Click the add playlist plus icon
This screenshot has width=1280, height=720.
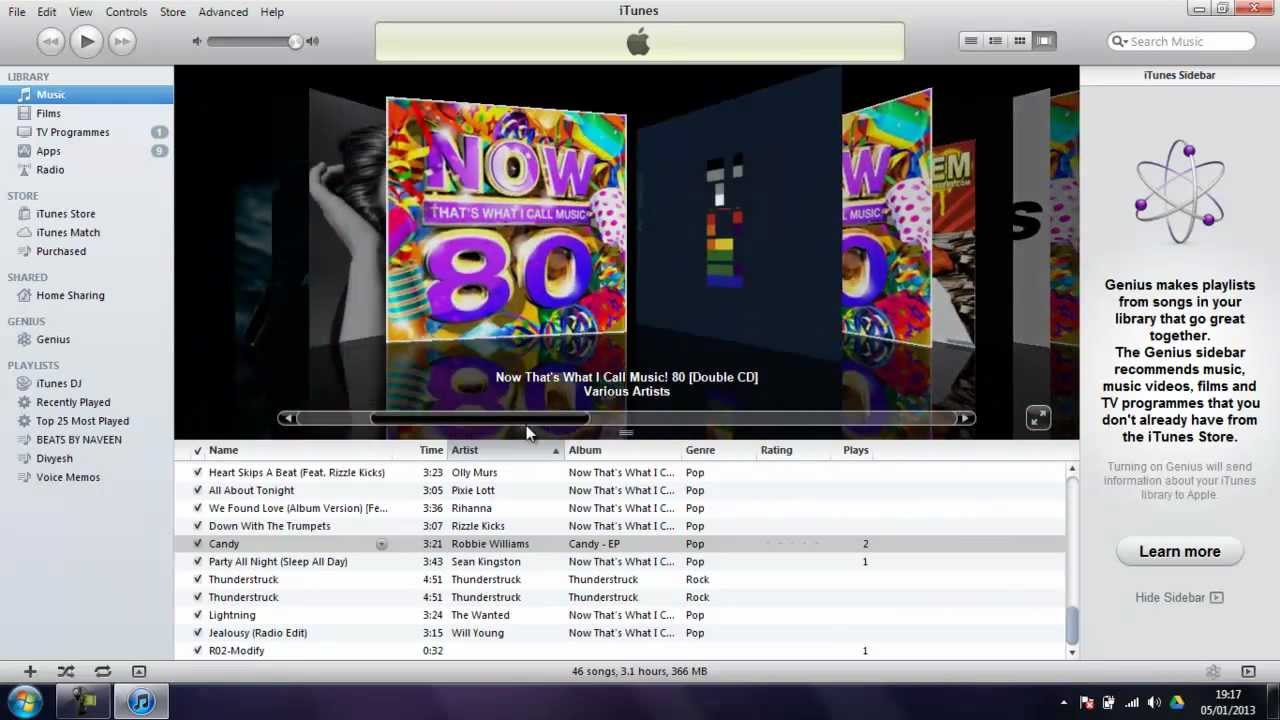[x=30, y=672]
